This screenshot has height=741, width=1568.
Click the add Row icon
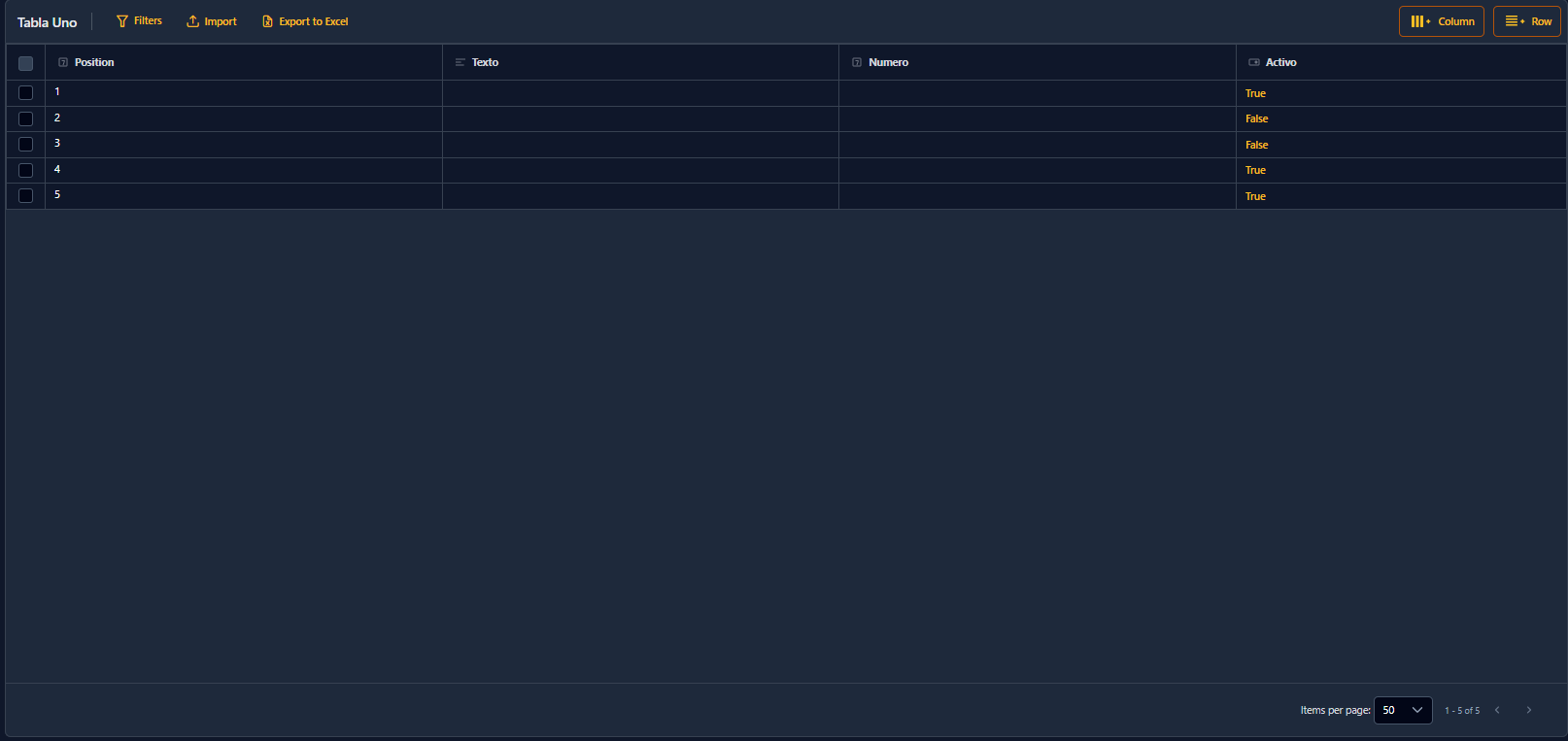(1515, 21)
